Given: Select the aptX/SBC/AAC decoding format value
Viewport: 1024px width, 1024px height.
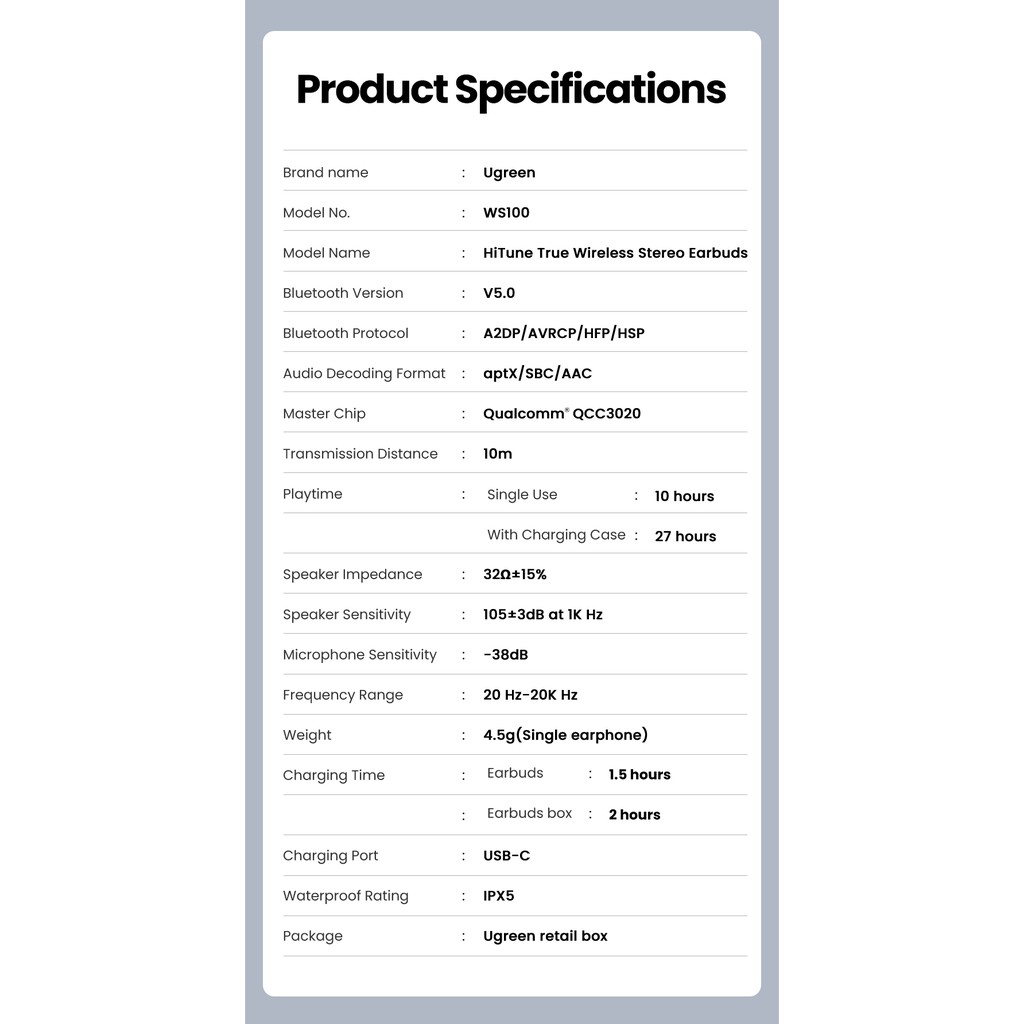Looking at the screenshot, I should (537, 373).
